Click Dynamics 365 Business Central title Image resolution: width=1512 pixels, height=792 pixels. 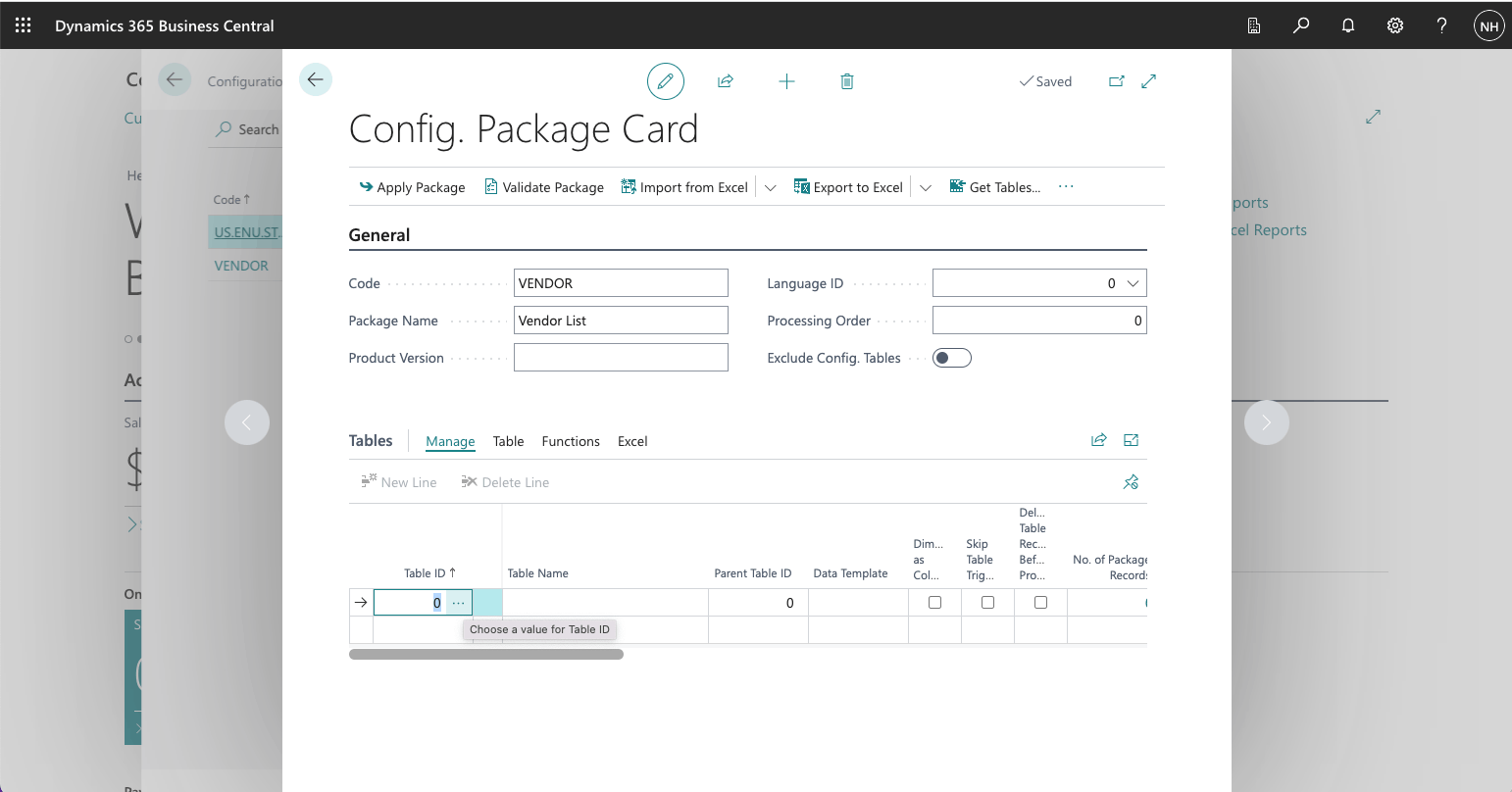tap(165, 26)
